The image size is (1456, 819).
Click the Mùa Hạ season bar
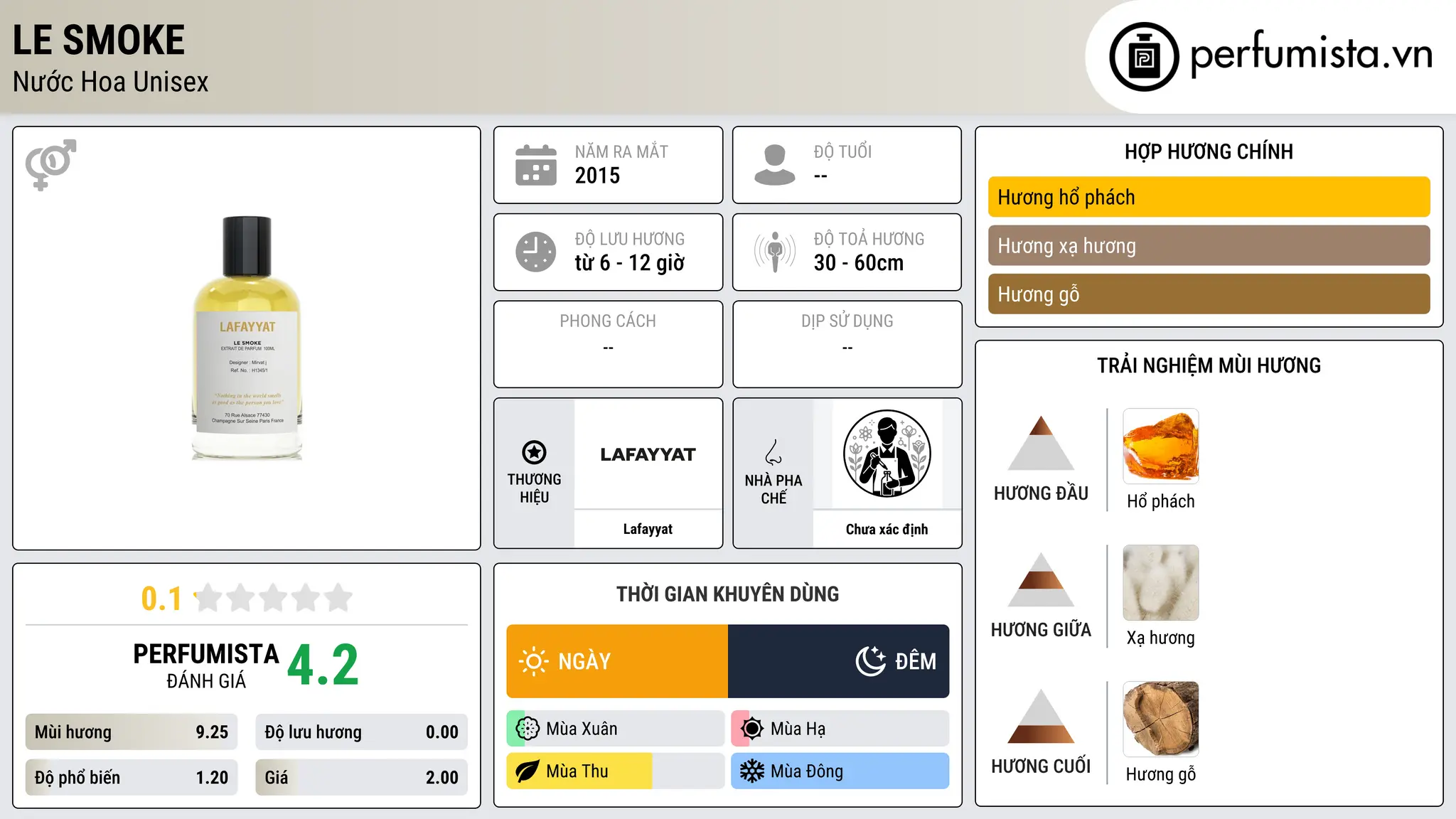[840, 729]
